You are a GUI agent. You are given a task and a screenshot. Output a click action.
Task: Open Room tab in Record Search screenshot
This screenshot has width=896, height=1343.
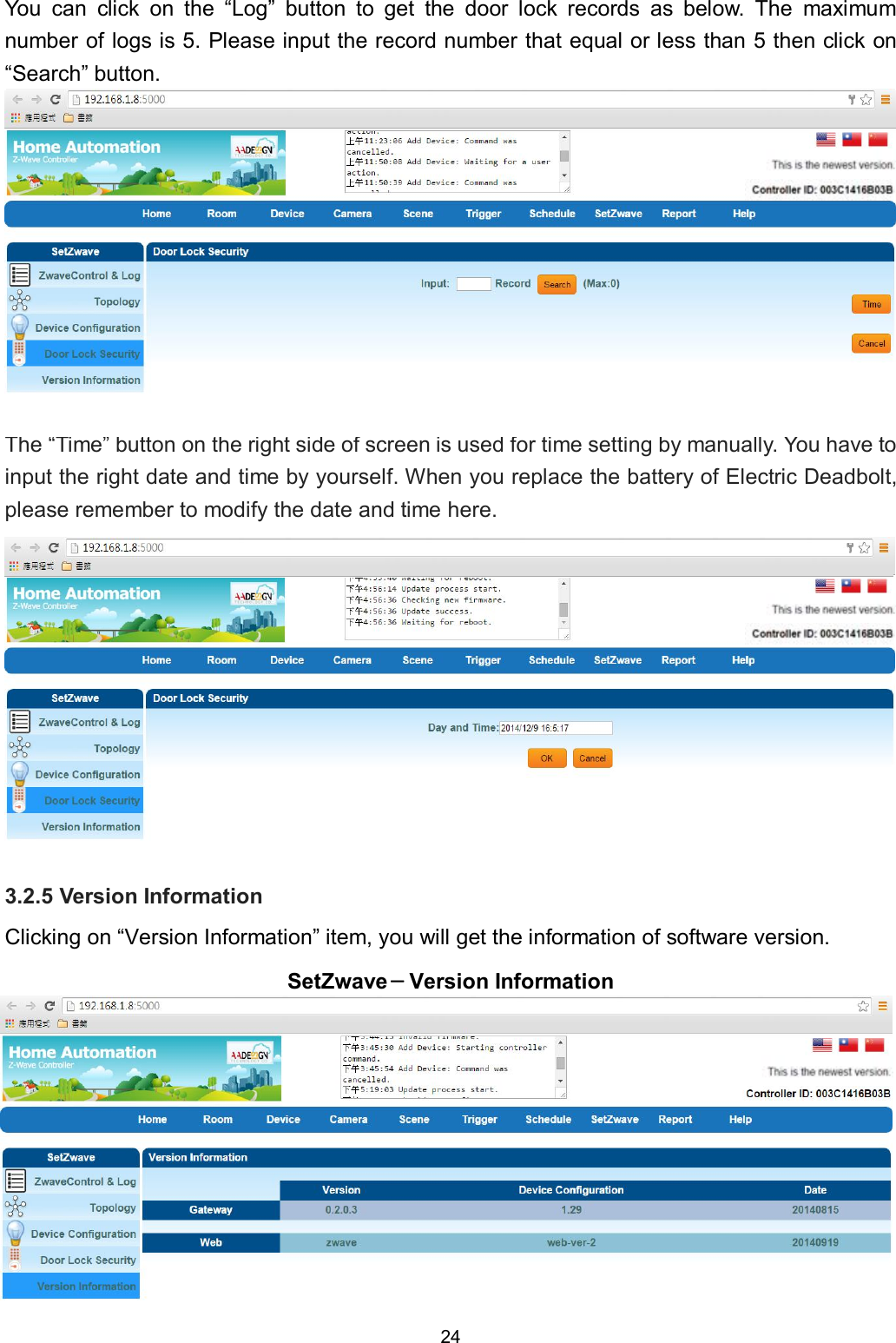tap(221, 214)
